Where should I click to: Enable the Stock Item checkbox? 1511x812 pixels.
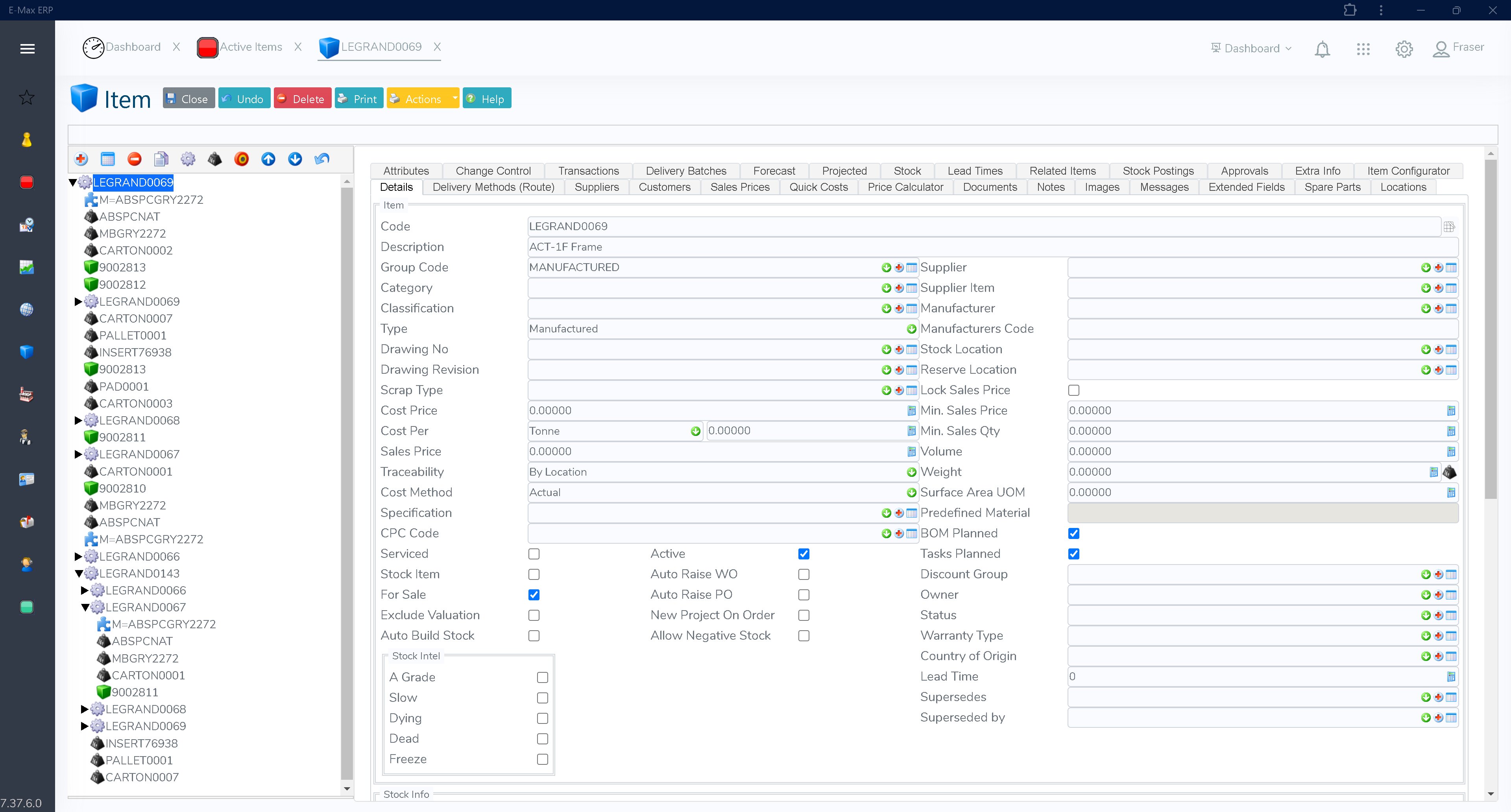tap(534, 574)
